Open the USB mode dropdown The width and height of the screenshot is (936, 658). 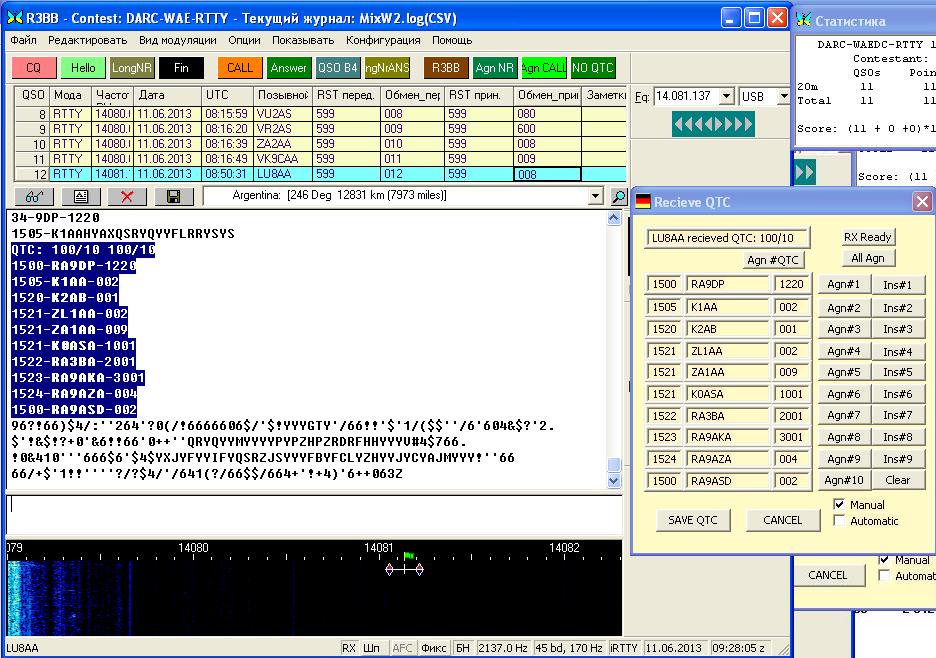click(x=784, y=97)
